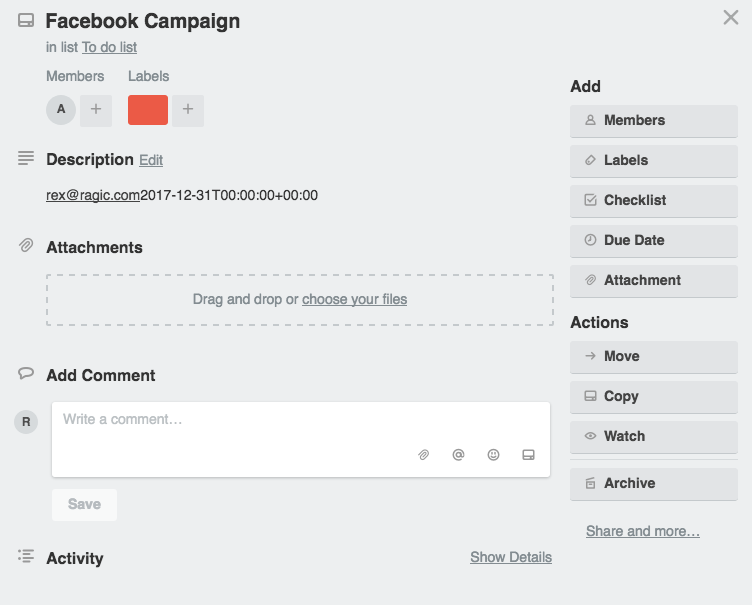Archive the card

654,484
